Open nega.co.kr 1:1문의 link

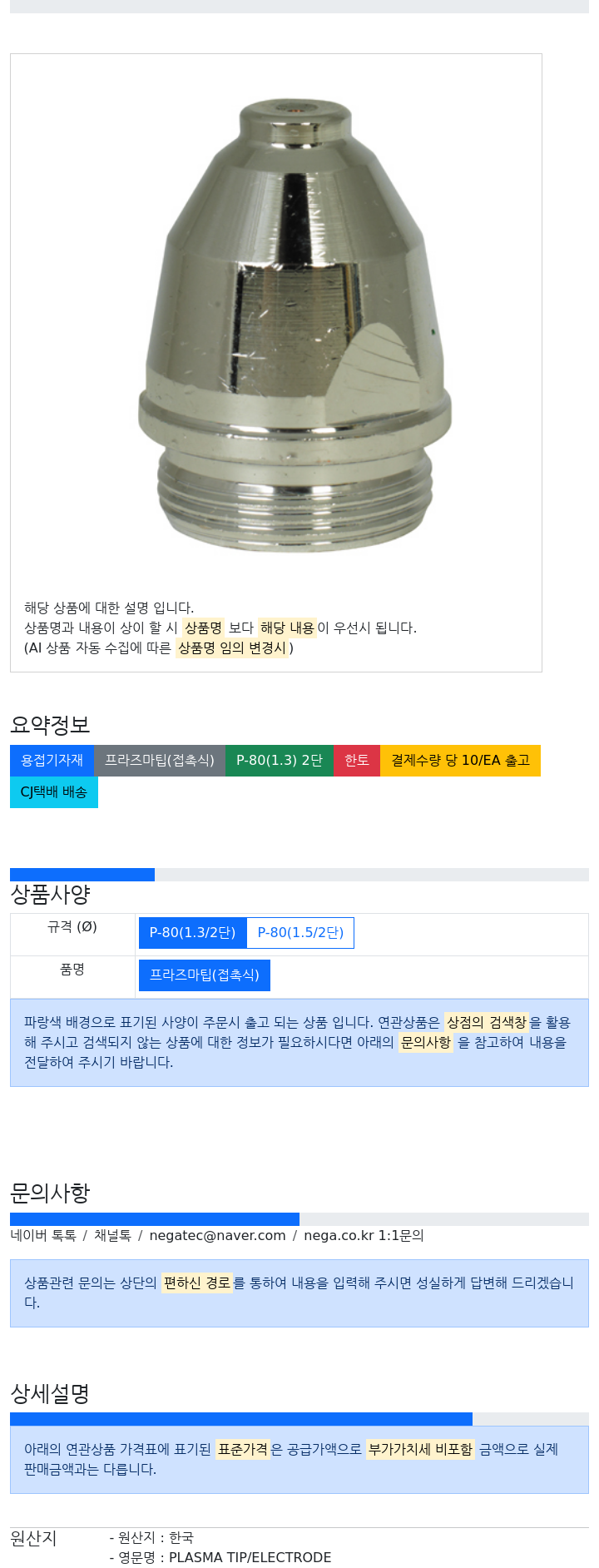coord(364,1236)
